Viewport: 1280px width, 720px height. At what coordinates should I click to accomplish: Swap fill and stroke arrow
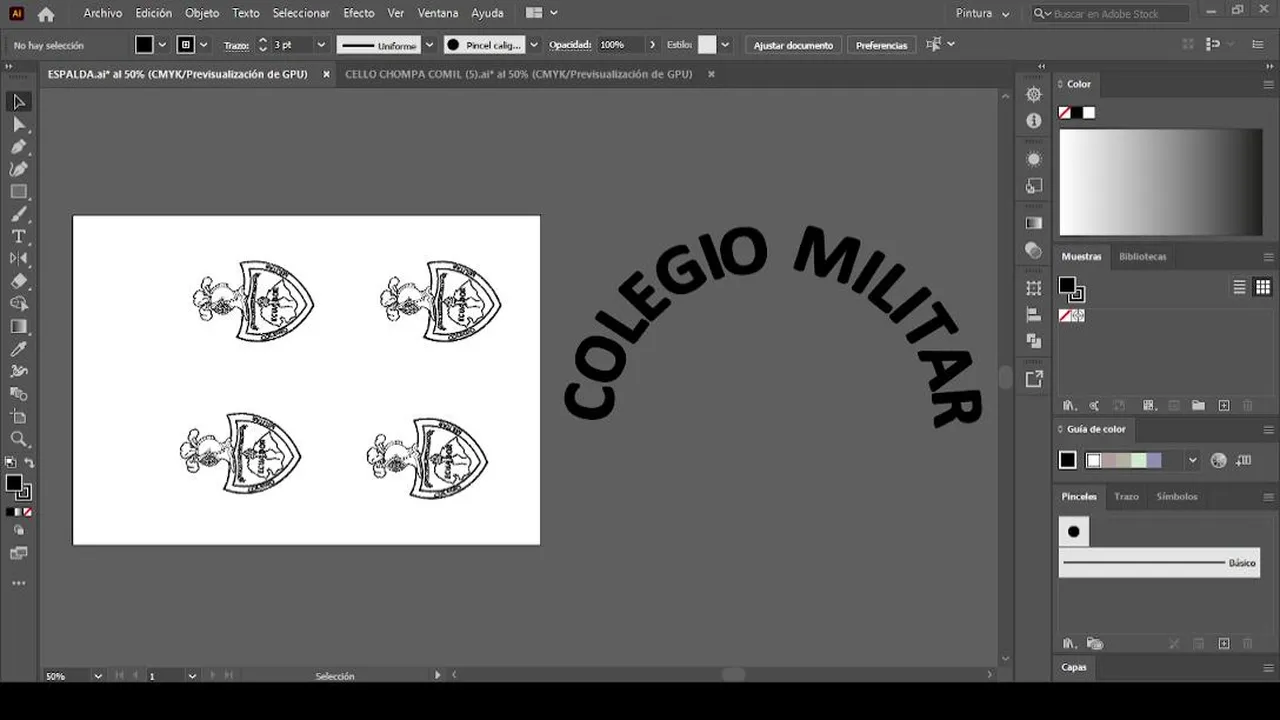pyautogui.click(x=29, y=462)
